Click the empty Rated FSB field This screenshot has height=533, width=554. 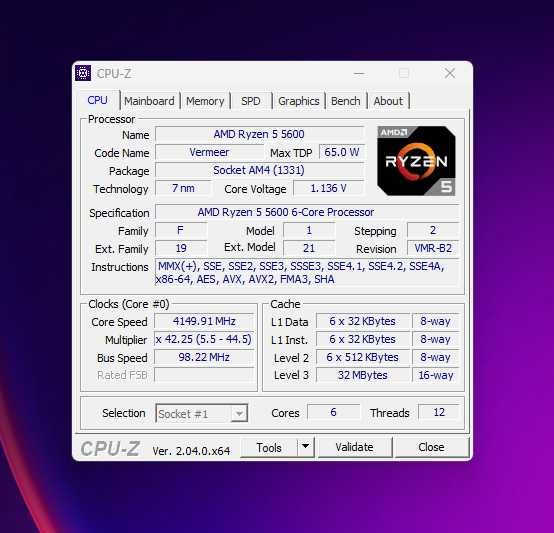point(204,375)
